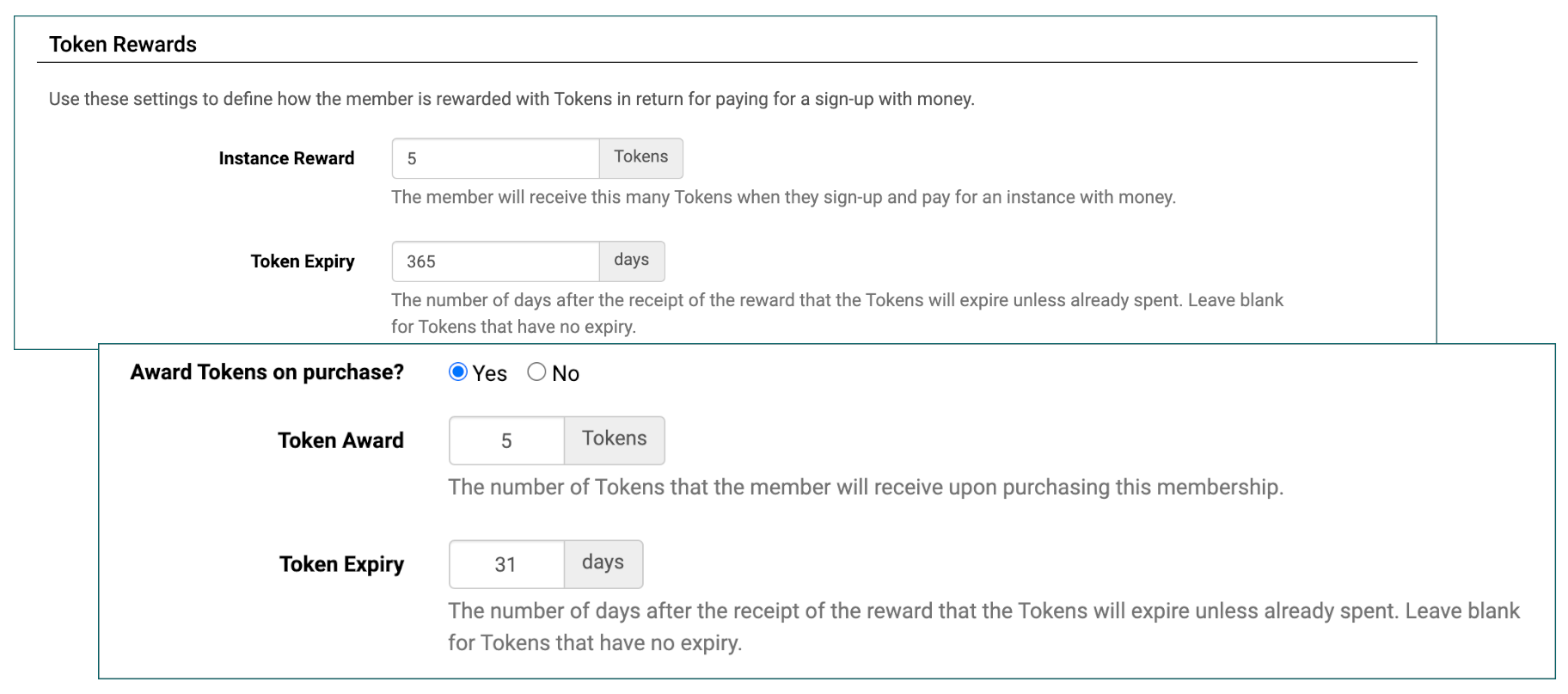Viewport: 1568px width, 694px height.
Task: Click the Tokens suffix beside Instance Reward
Action: click(x=640, y=157)
